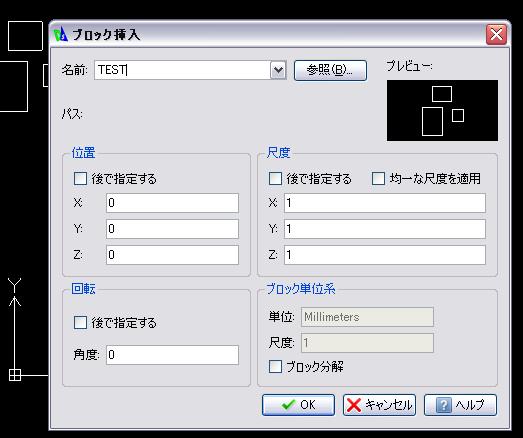The width and height of the screenshot is (523, 438).
Task: Click the 尺度 Z input field
Action: pos(385,255)
